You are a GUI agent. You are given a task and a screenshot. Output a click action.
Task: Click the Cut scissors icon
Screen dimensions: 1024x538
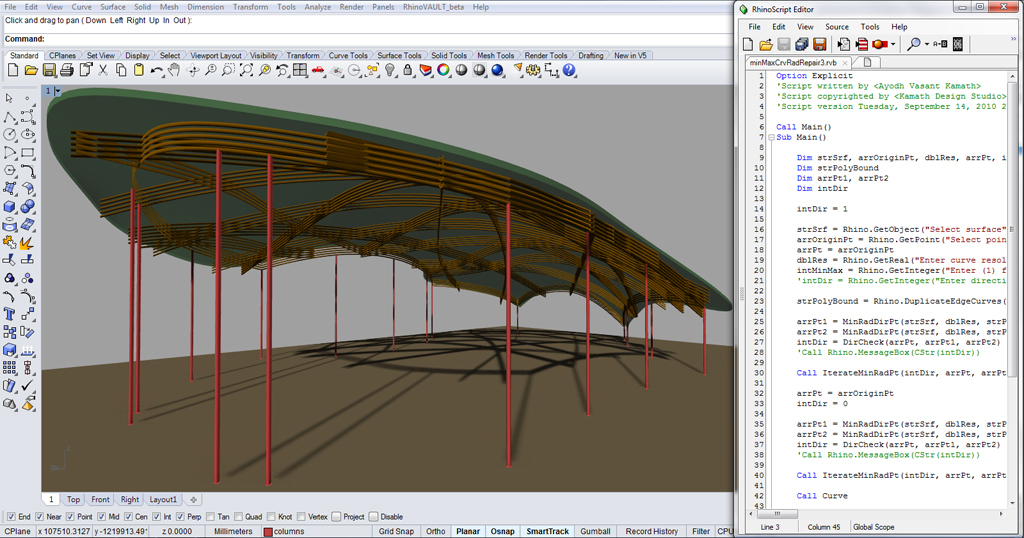coord(103,70)
